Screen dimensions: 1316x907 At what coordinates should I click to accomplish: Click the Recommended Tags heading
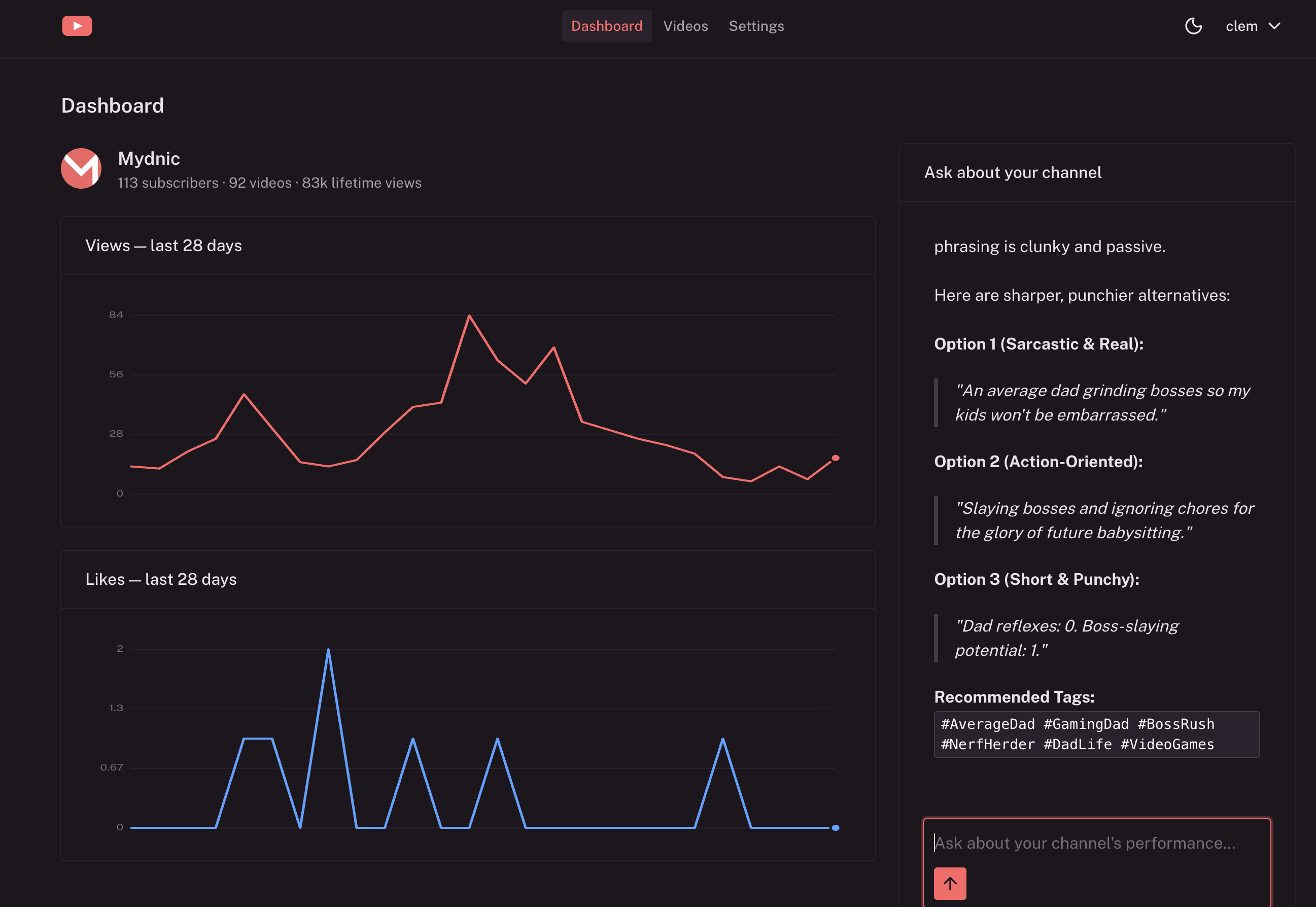1014,696
